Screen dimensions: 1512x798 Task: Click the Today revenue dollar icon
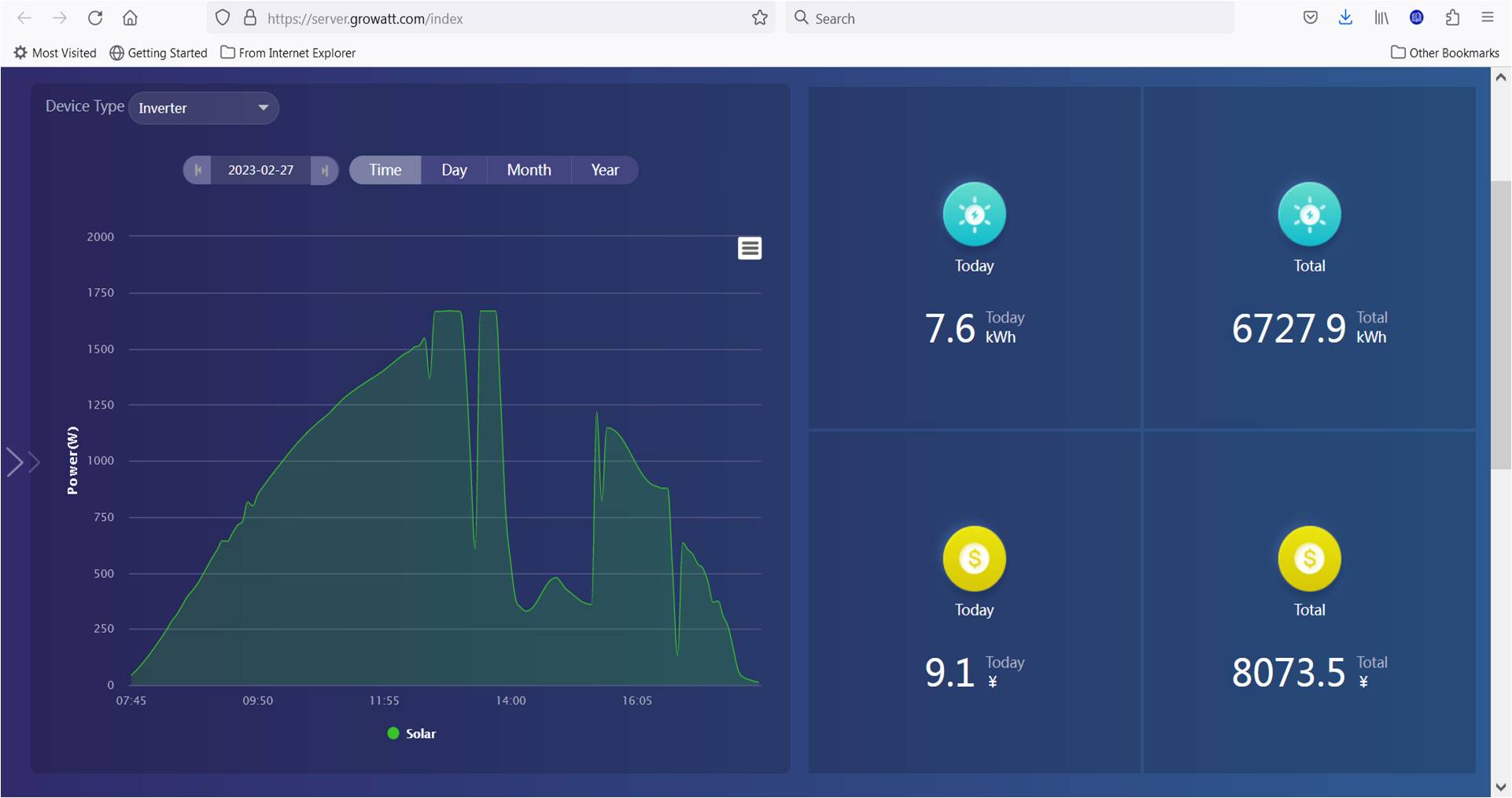coord(974,558)
